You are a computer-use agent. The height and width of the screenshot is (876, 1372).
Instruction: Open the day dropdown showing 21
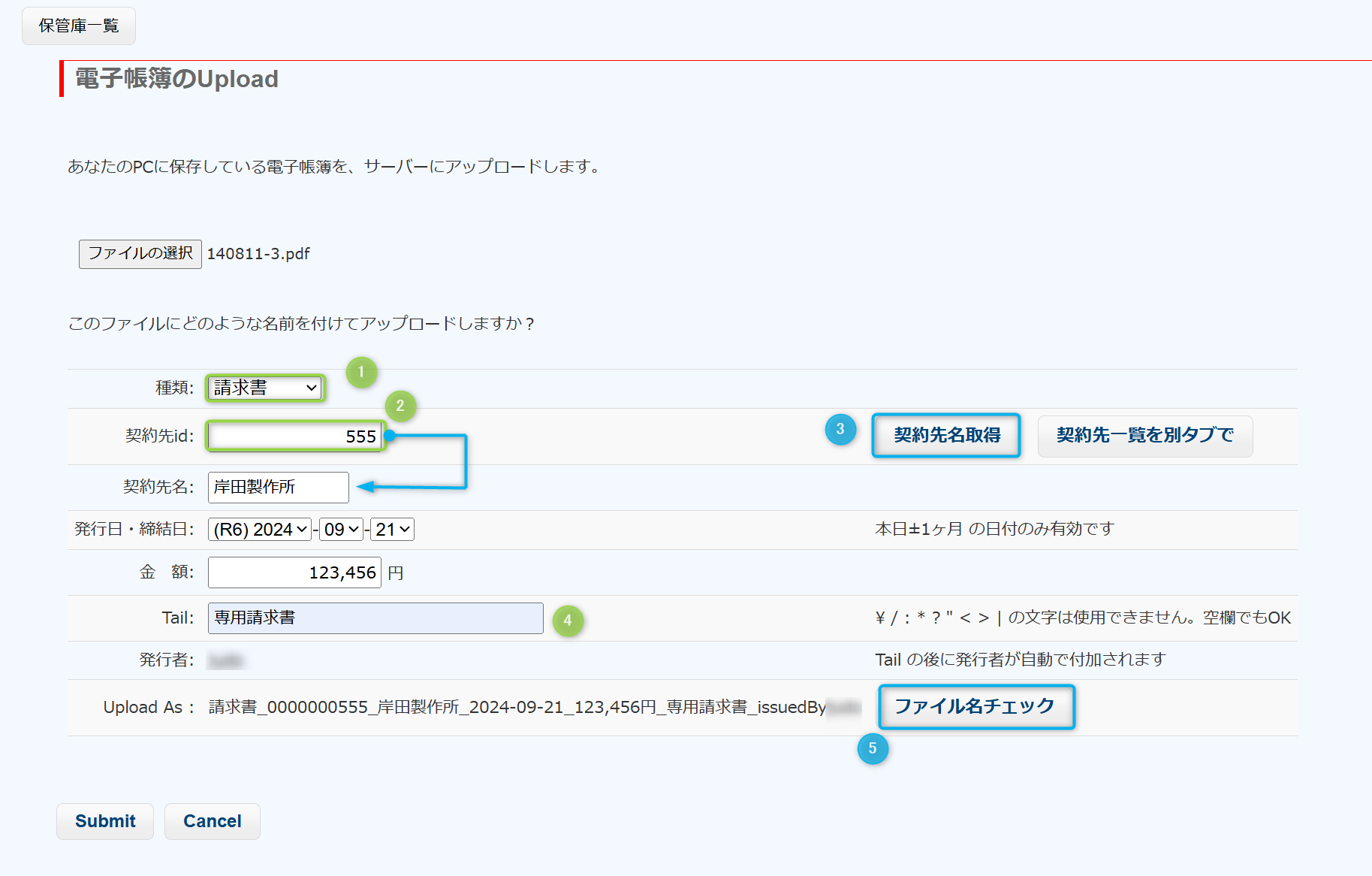point(393,530)
